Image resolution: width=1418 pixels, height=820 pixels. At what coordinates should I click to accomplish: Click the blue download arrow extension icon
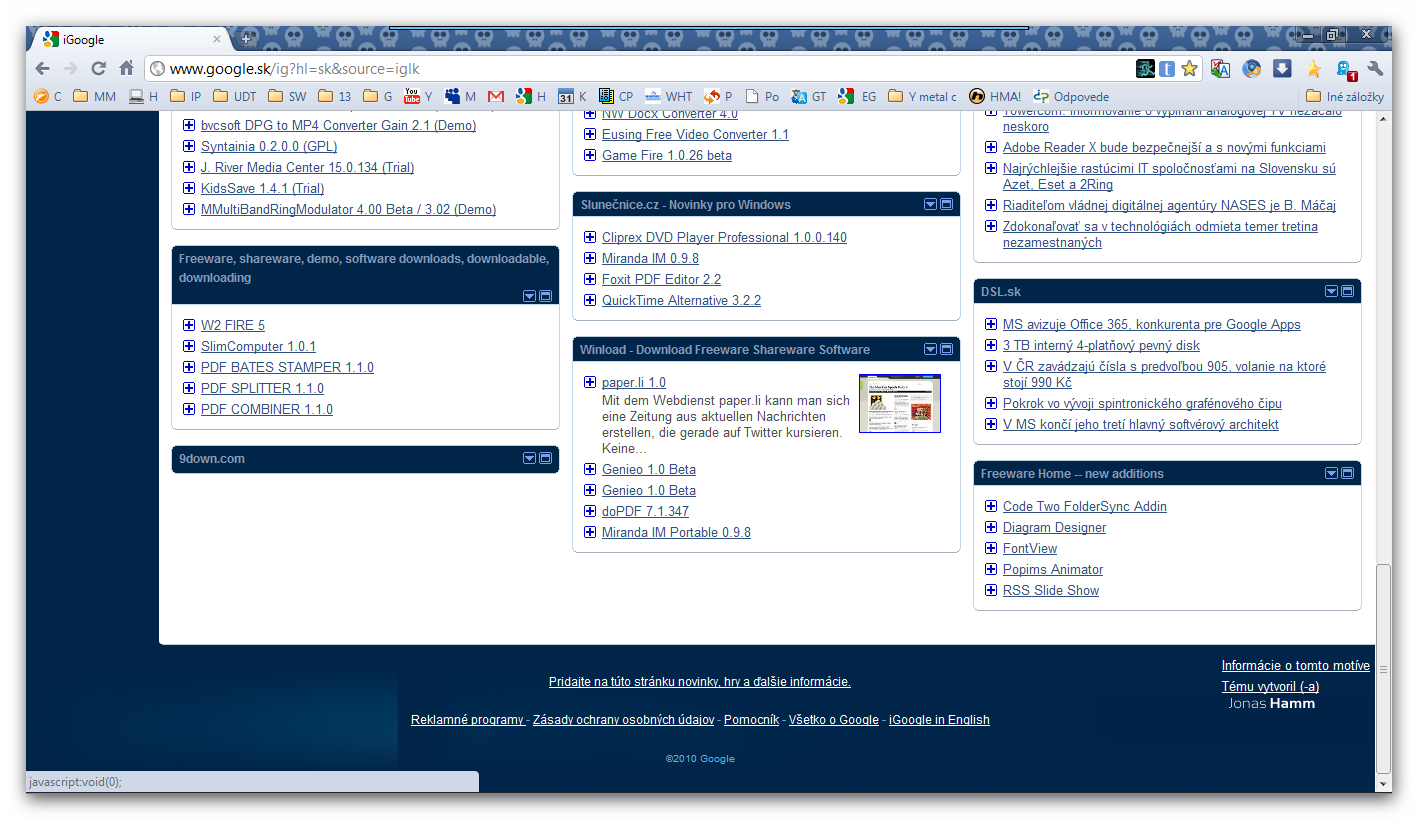(x=1282, y=69)
